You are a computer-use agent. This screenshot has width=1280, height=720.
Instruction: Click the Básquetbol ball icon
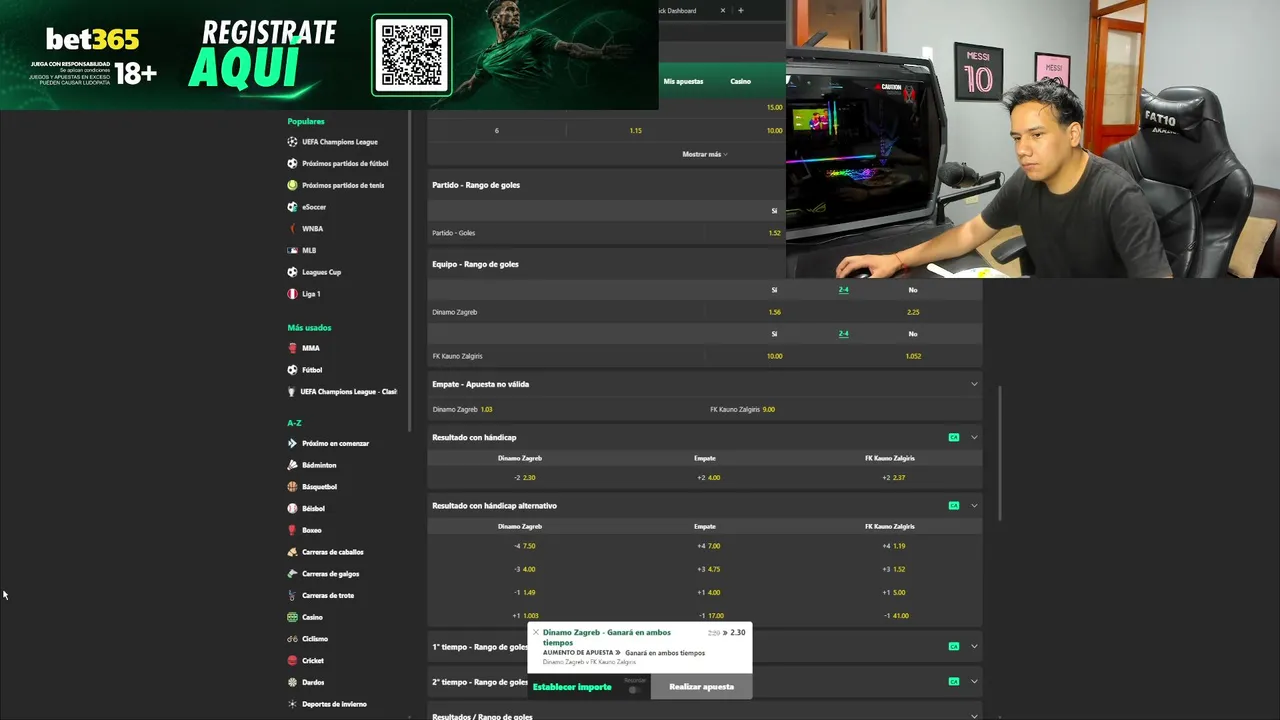(x=292, y=487)
